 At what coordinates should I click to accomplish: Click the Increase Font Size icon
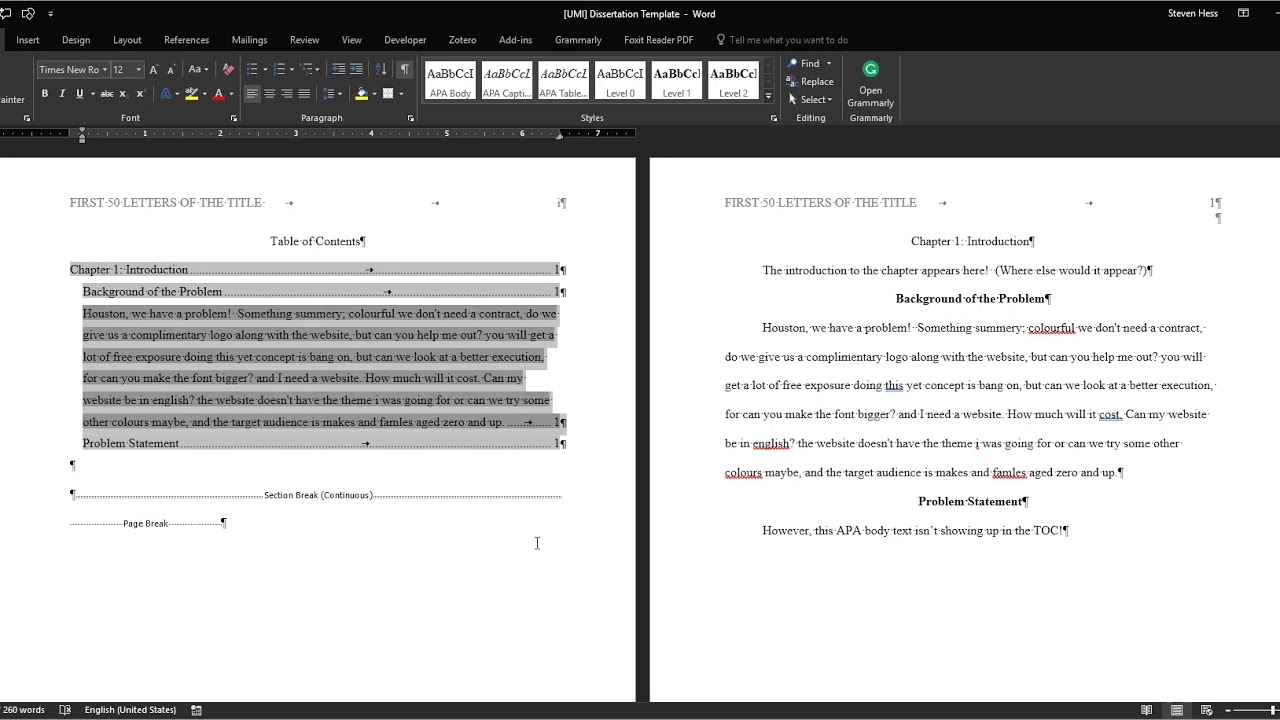pos(154,69)
